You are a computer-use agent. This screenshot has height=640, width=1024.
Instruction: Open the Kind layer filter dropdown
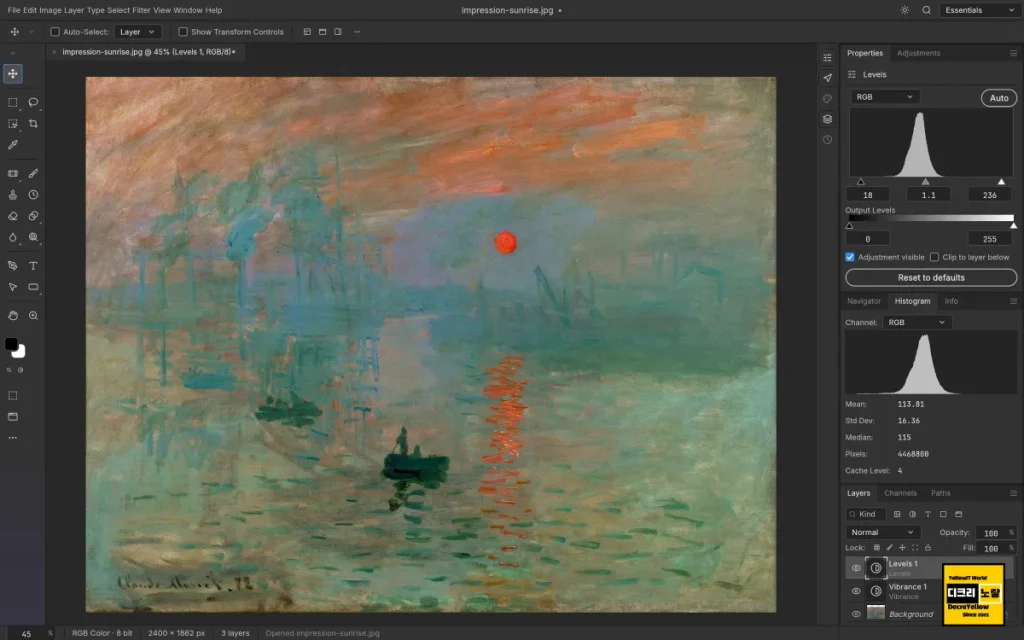[865, 514]
